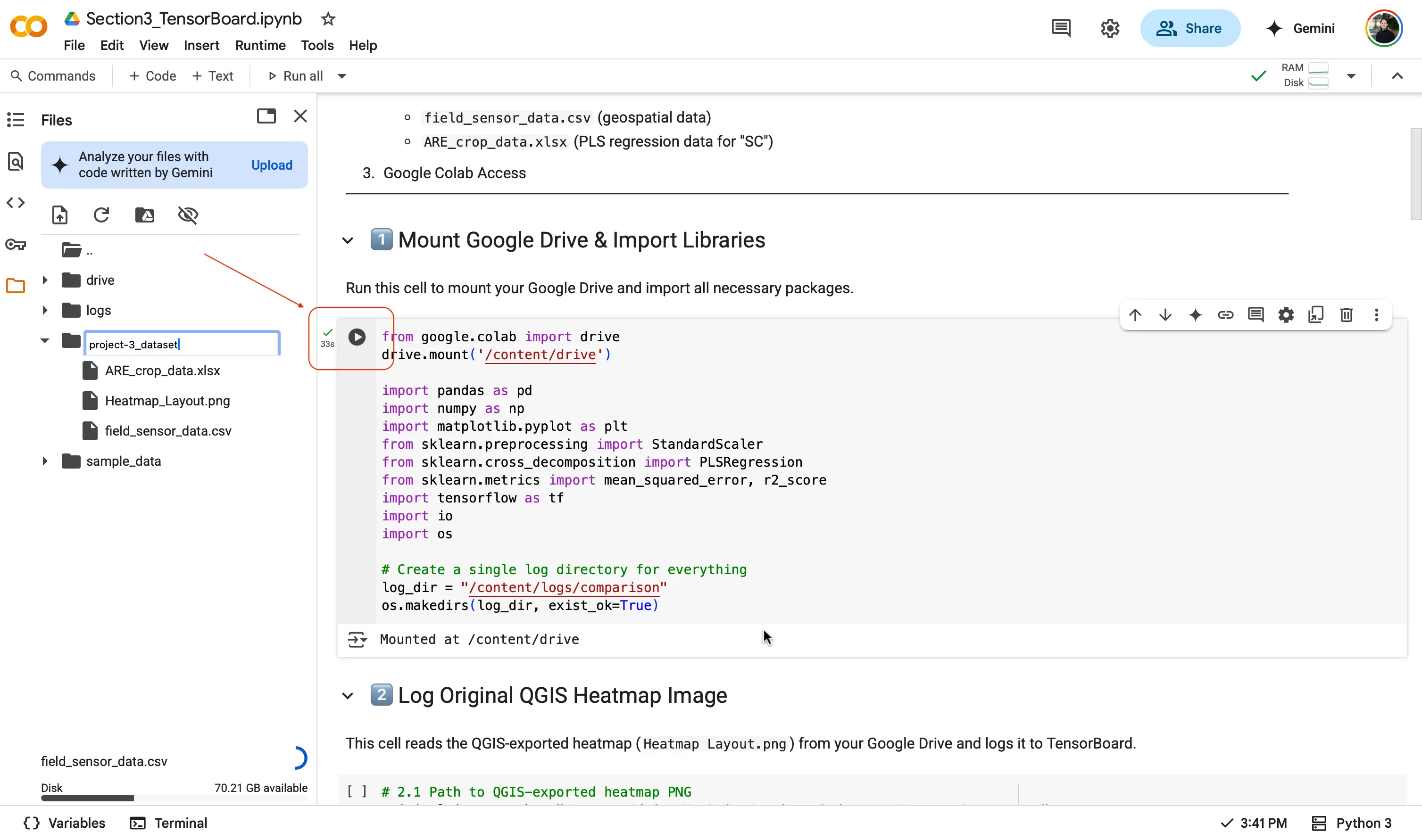Viewport: 1422px width, 840px height.
Task: Click the Python 3 runtime indicator
Action: [x=1351, y=823]
